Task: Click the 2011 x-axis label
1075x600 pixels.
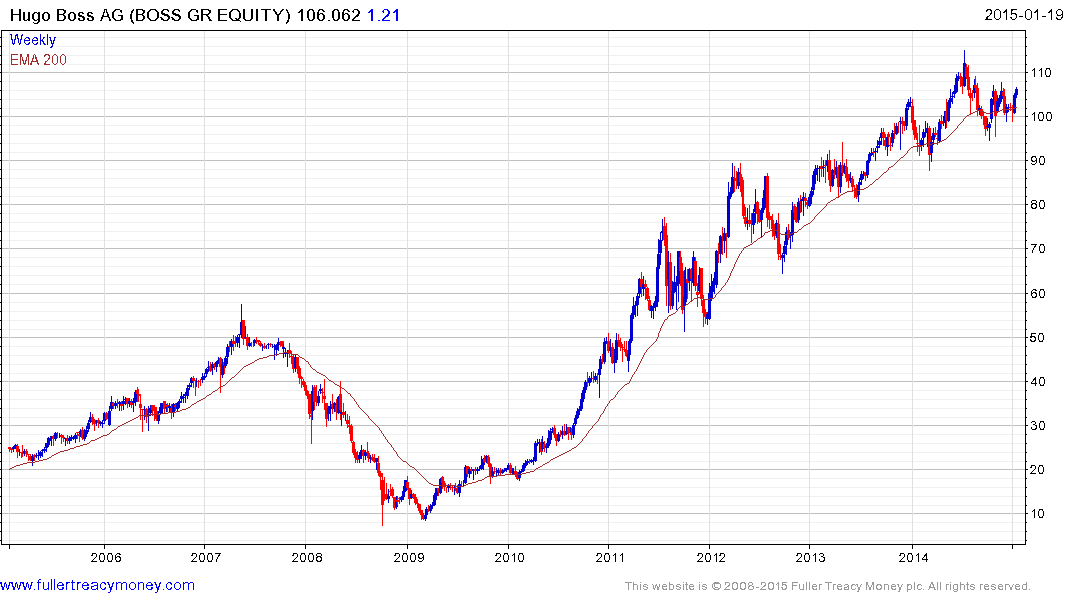Action: pyautogui.click(x=610, y=557)
